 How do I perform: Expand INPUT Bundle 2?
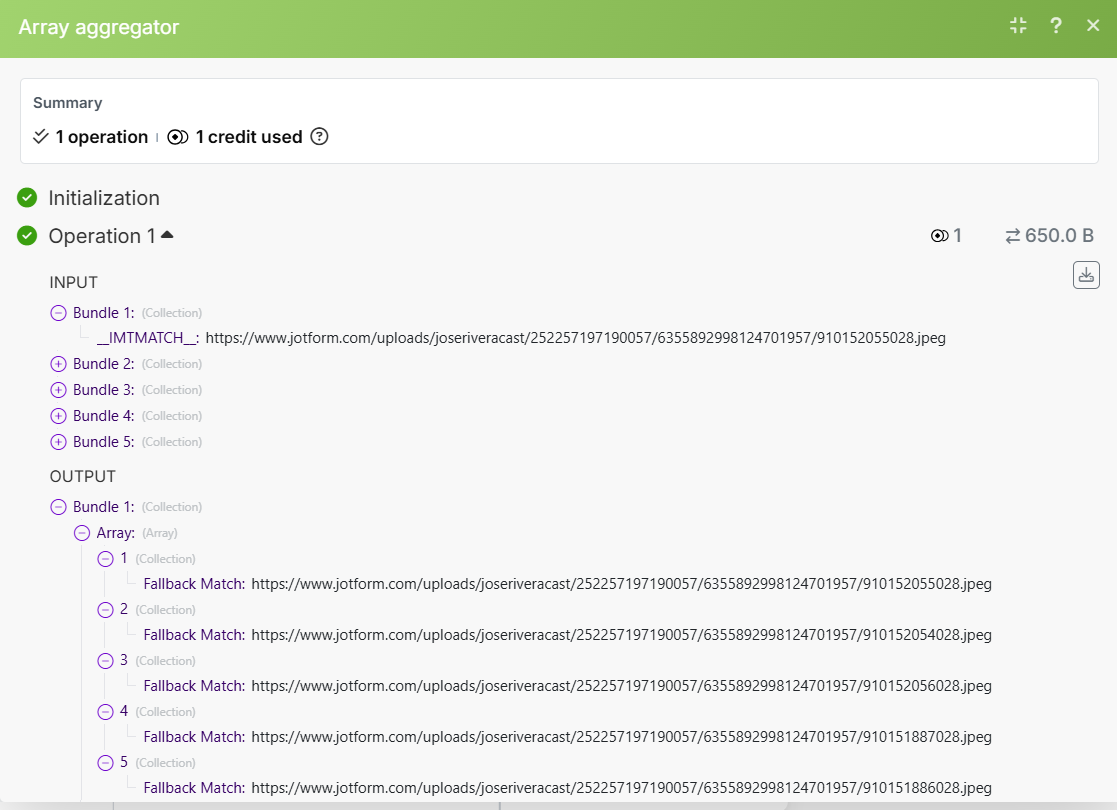[58, 364]
